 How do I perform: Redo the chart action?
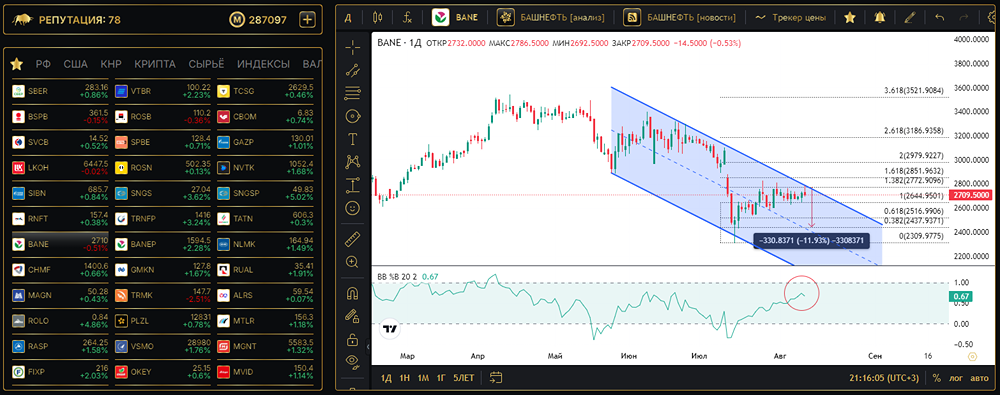coord(964,18)
